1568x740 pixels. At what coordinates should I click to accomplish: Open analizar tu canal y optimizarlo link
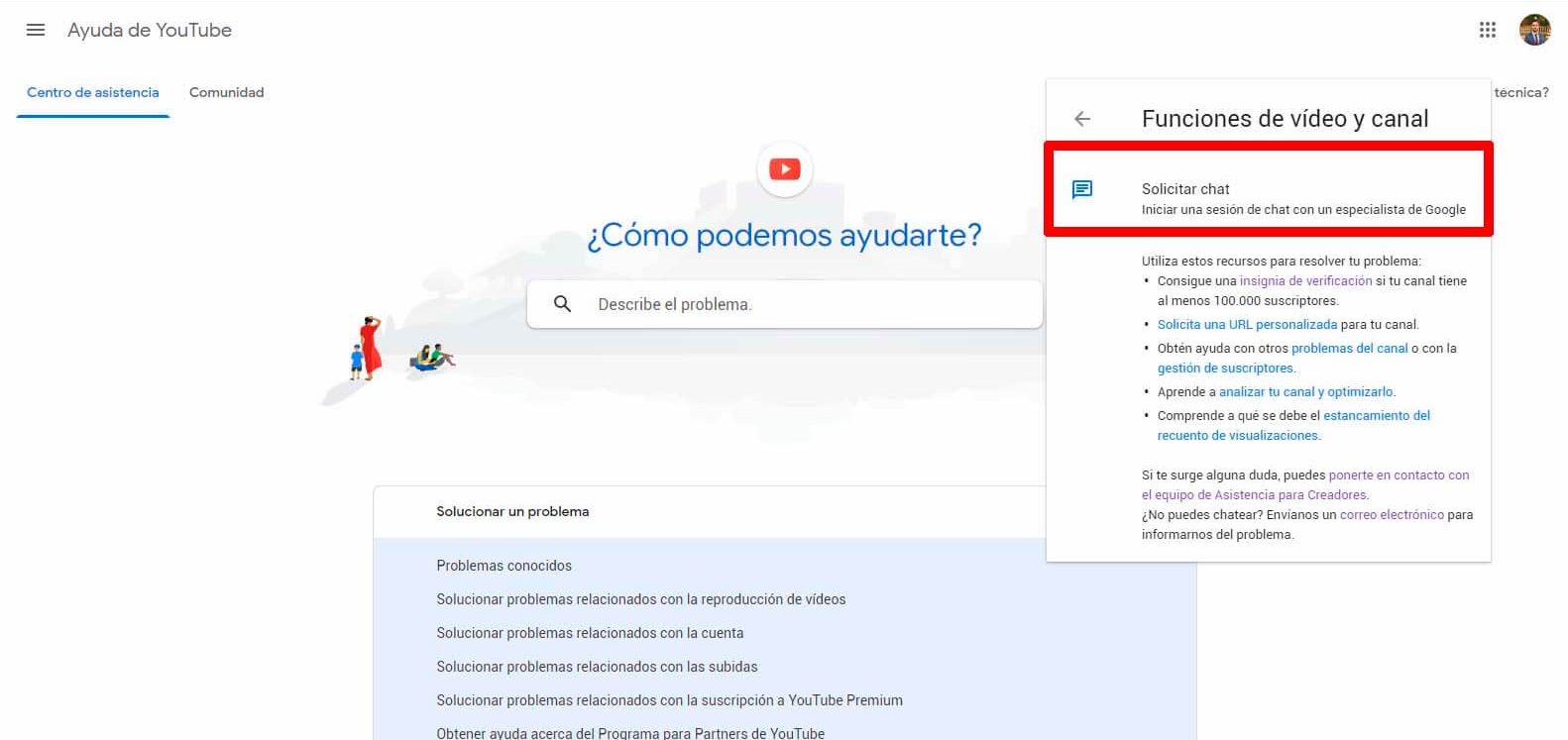point(1305,392)
